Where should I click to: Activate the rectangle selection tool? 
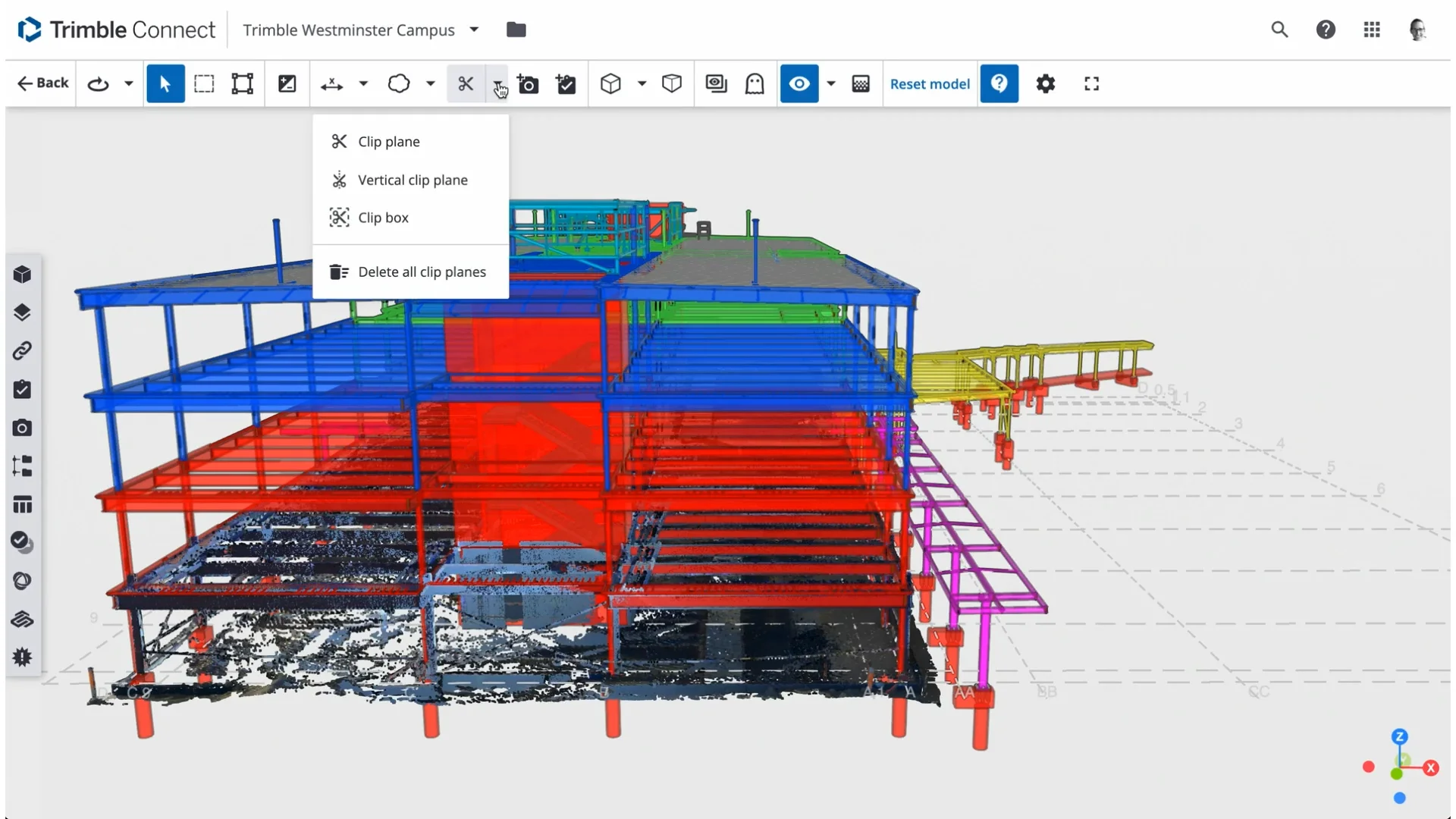pyautogui.click(x=204, y=83)
